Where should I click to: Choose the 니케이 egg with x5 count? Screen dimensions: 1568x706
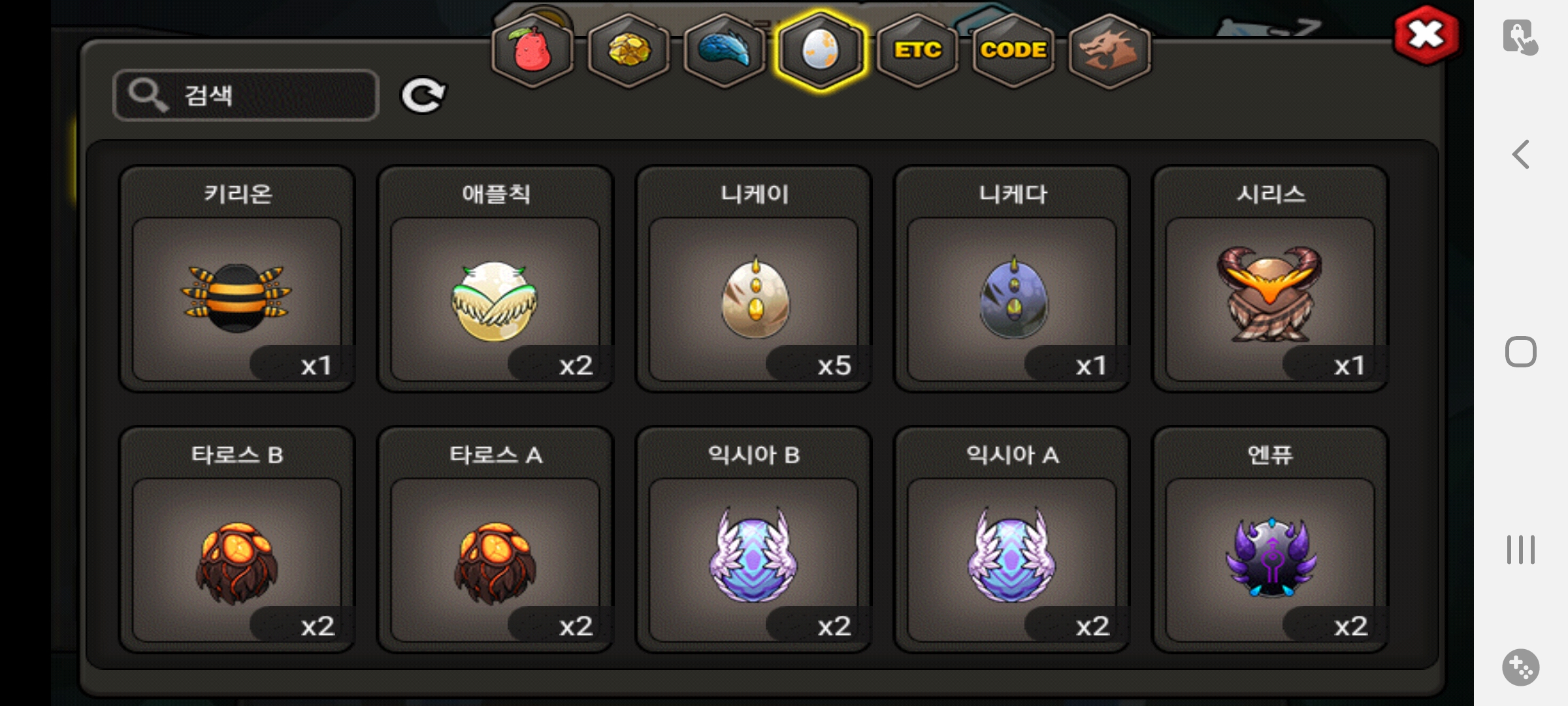coord(753,279)
